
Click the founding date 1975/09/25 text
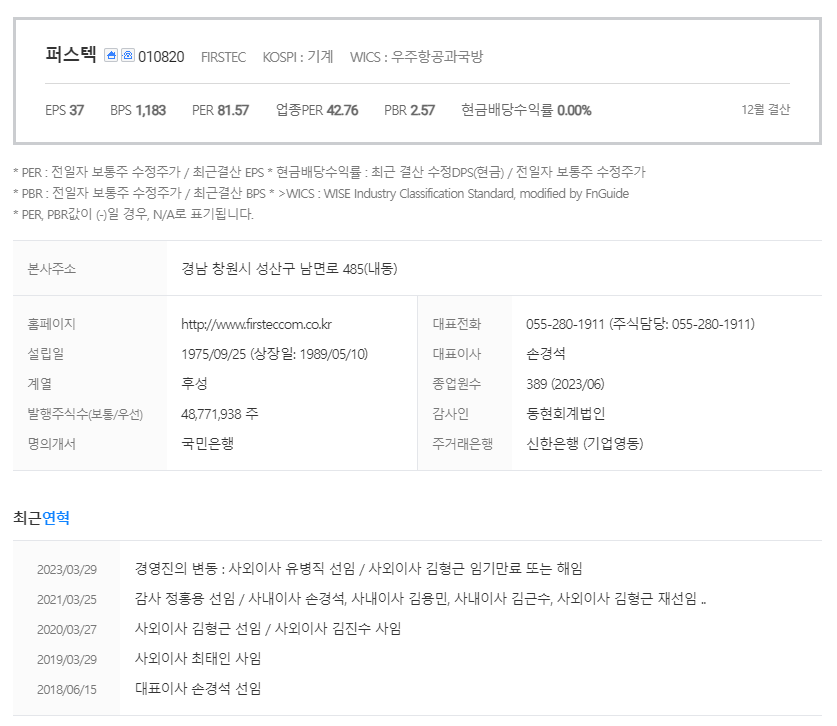coord(214,354)
